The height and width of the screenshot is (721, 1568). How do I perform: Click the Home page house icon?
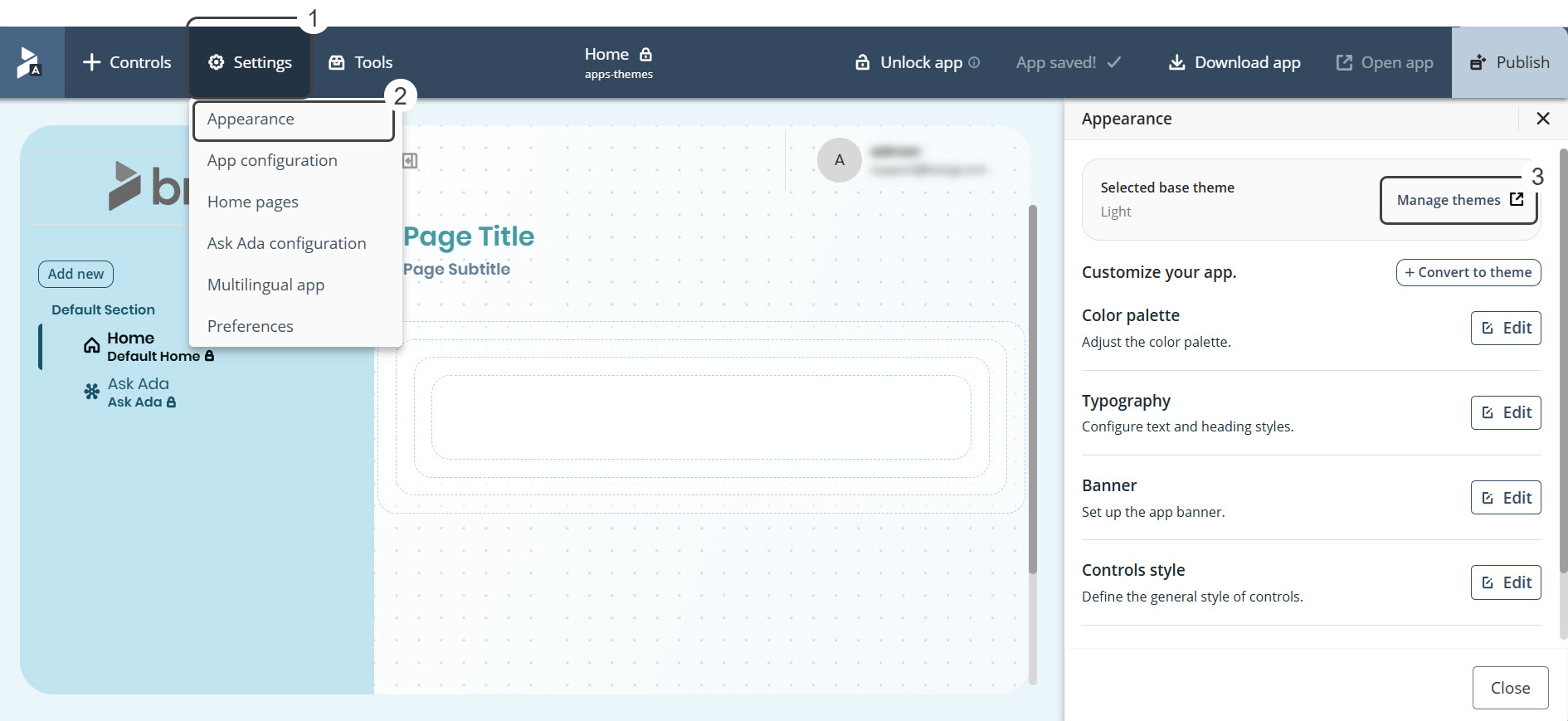point(92,346)
